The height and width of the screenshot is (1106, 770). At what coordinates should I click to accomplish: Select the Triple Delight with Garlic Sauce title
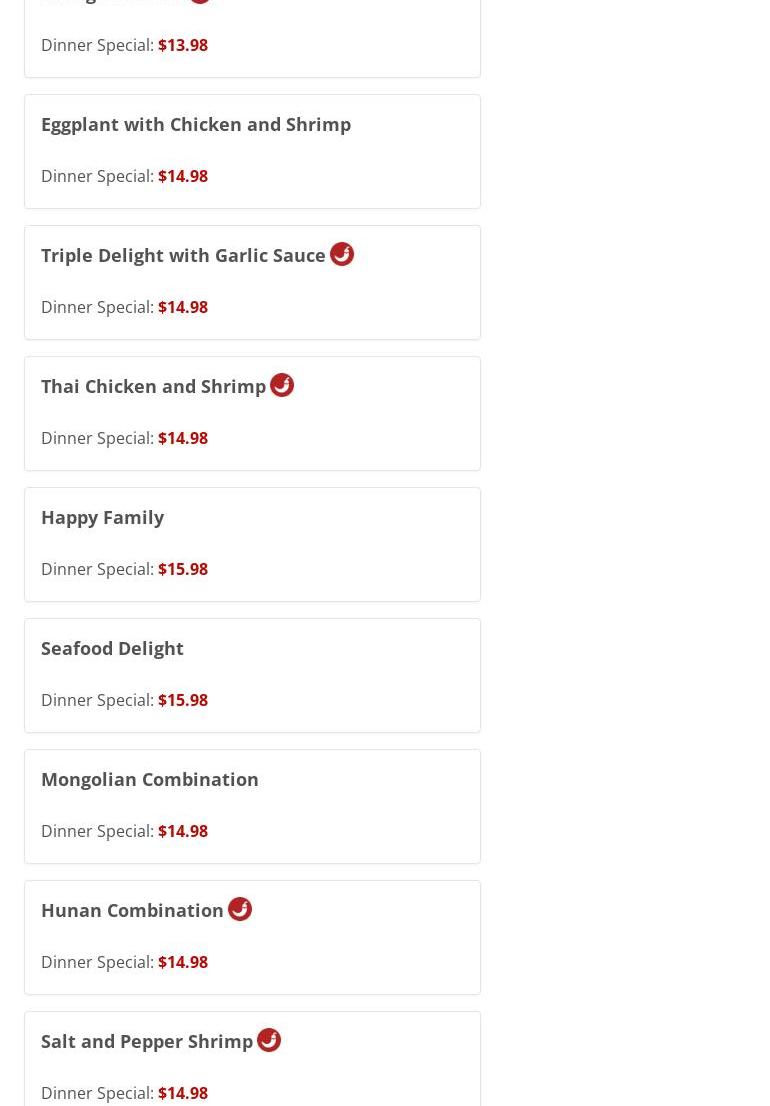pos(183,255)
